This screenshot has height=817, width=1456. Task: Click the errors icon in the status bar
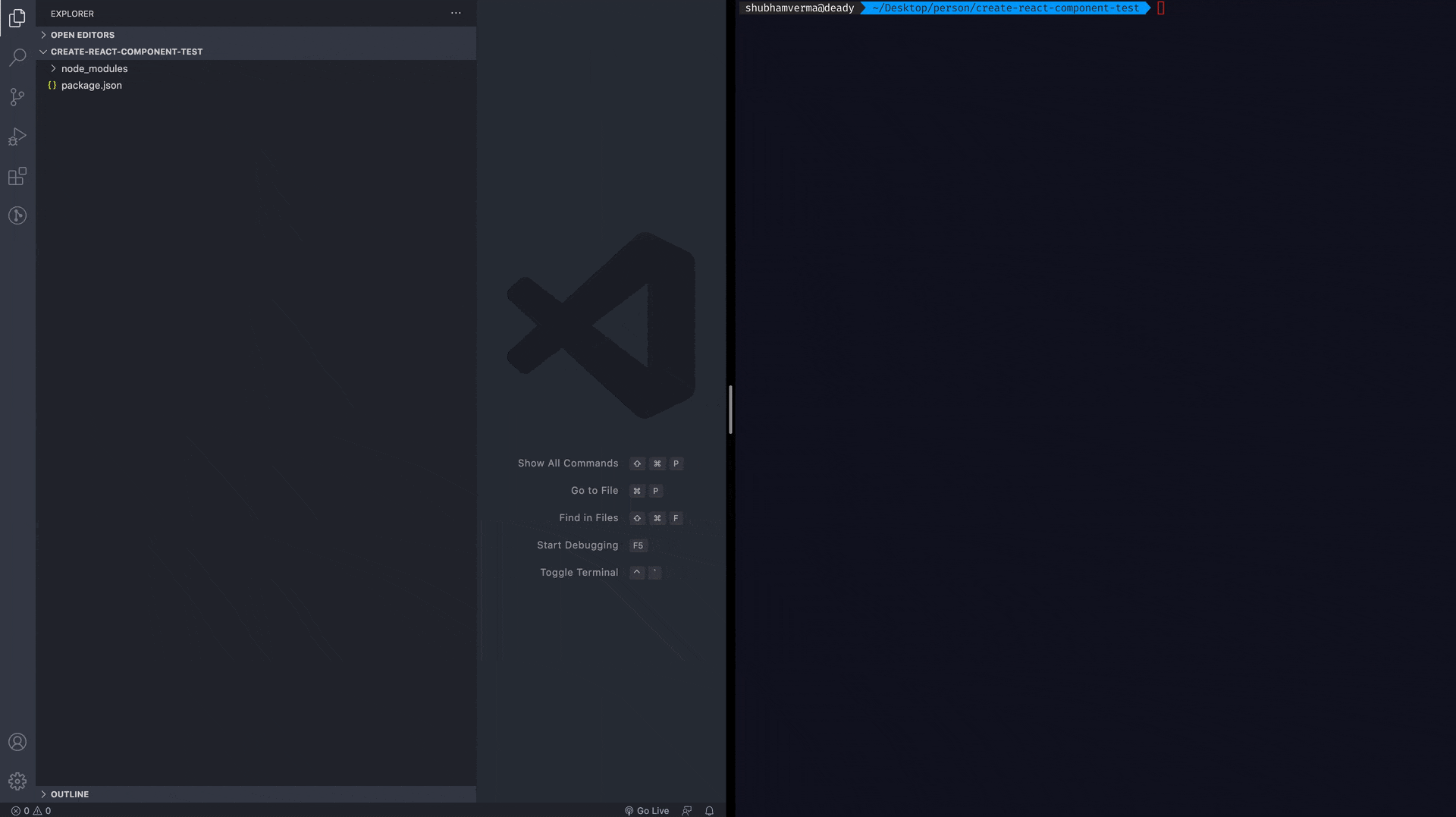coord(15,811)
